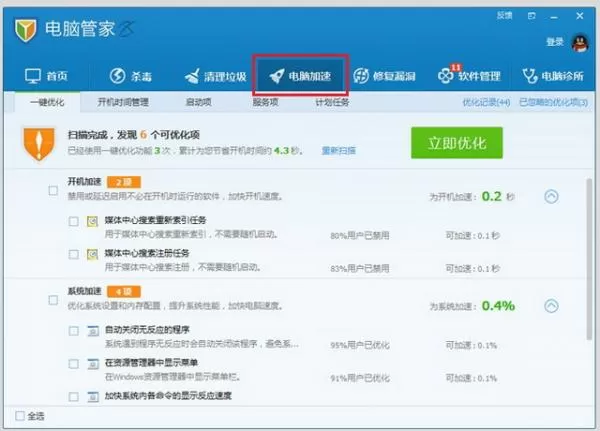Check 在资源管理器中显示菜单 checkbox
Screen dimensions: 600x431
[73, 364]
